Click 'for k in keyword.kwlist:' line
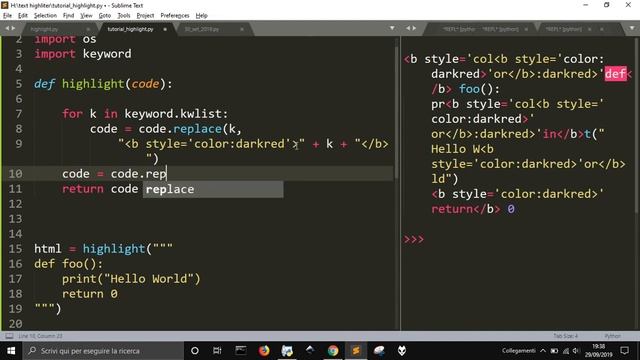The height and width of the screenshot is (360, 640). [145, 114]
